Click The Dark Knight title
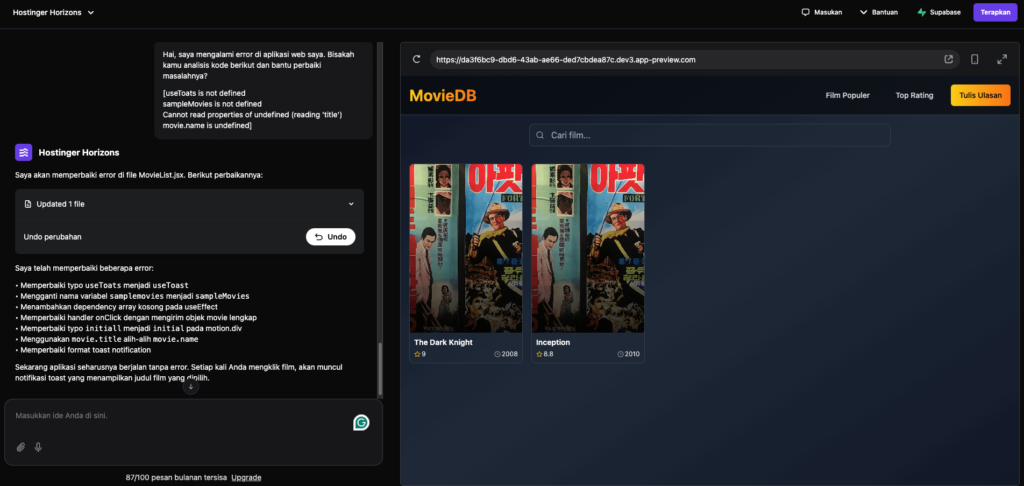The height and width of the screenshot is (486, 1024). [x=443, y=342]
